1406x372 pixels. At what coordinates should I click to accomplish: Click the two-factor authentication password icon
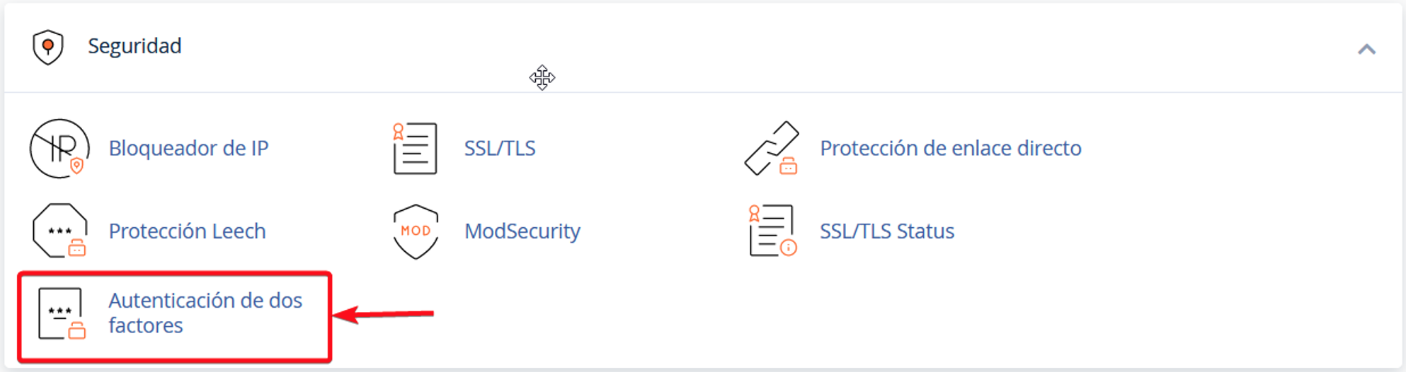[61, 314]
